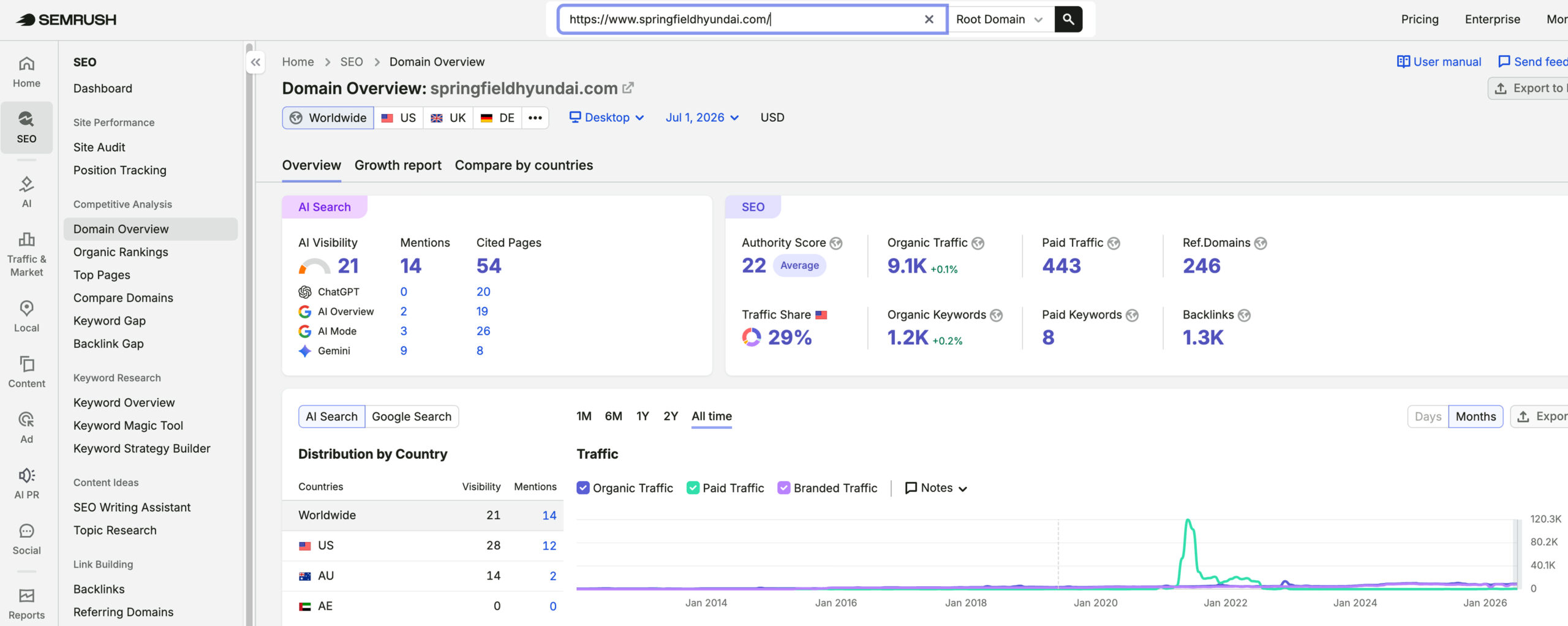Switch to the Overview tab
Image resolution: width=1568 pixels, height=626 pixels.
[x=311, y=165]
